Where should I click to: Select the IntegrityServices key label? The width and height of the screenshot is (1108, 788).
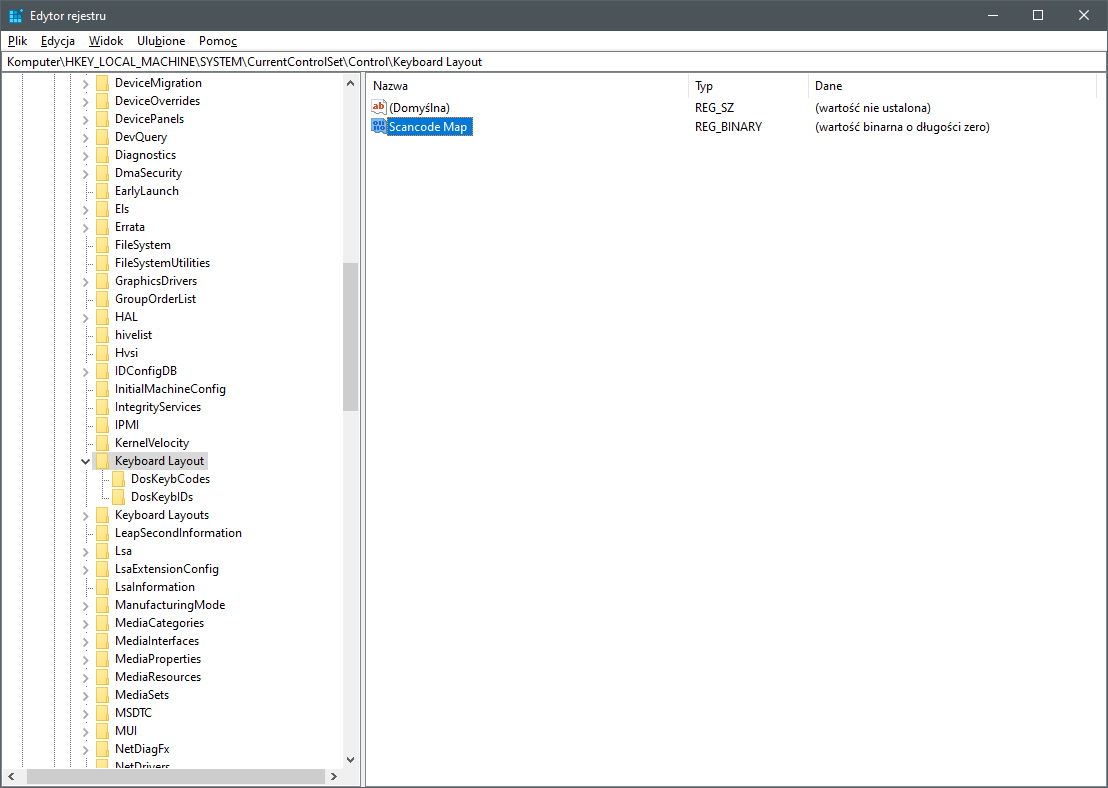158,407
